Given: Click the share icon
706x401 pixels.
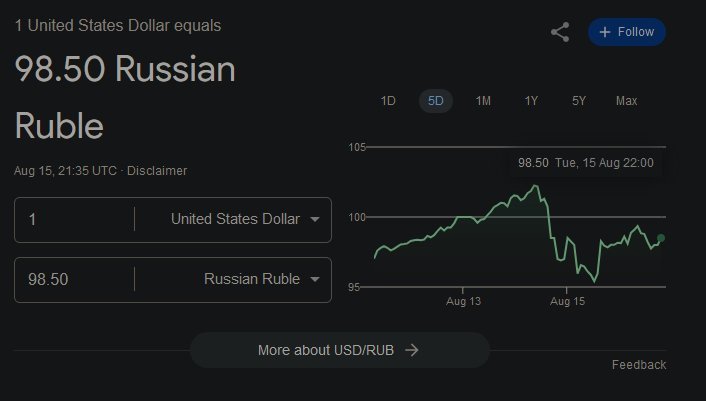Looking at the screenshot, I should click(x=560, y=32).
